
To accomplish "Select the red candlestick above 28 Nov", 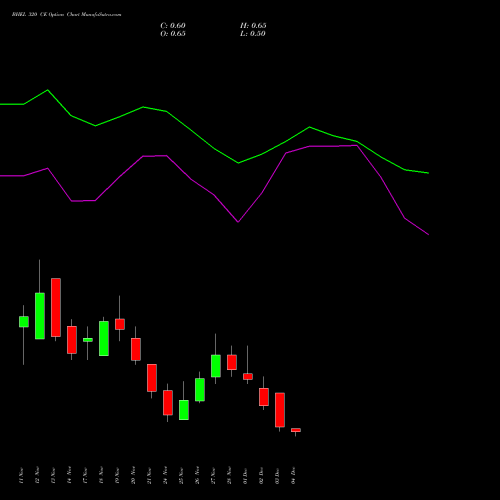I will 232,362.
